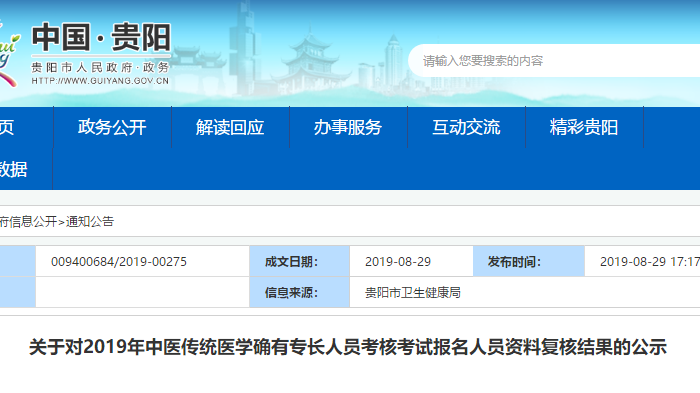
Task: Click the source value 贵阳市卫生健康局
Action: 412,293
